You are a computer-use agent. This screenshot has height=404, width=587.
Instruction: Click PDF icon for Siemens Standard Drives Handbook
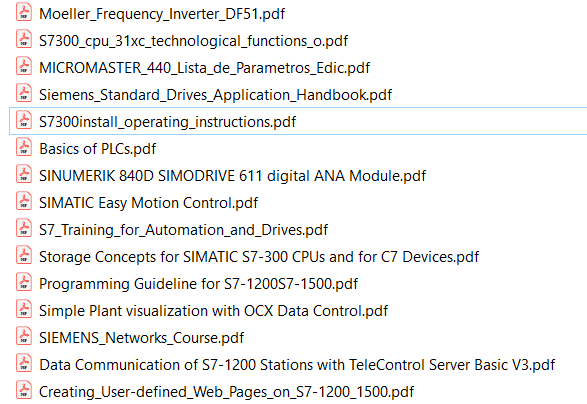click(x=24, y=93)
